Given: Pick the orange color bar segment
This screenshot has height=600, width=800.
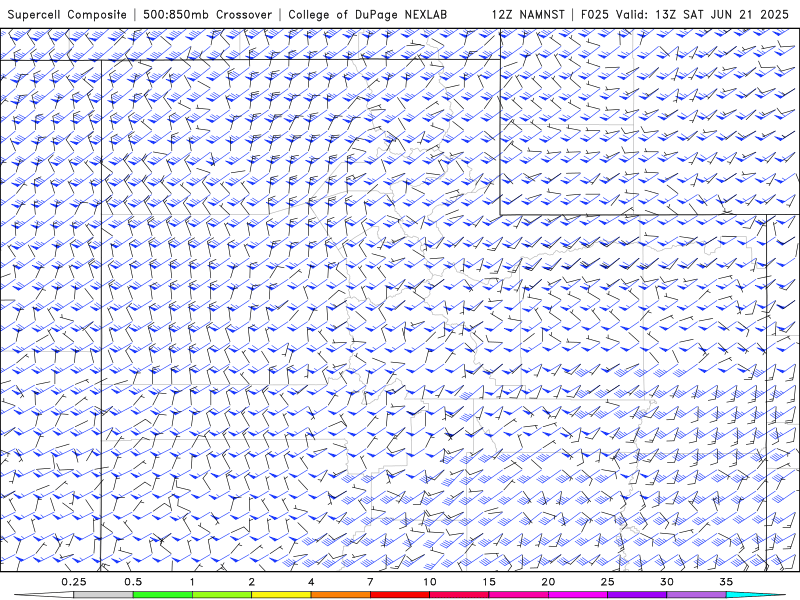Looking at the screenshot, I should [x=340, y=595].
